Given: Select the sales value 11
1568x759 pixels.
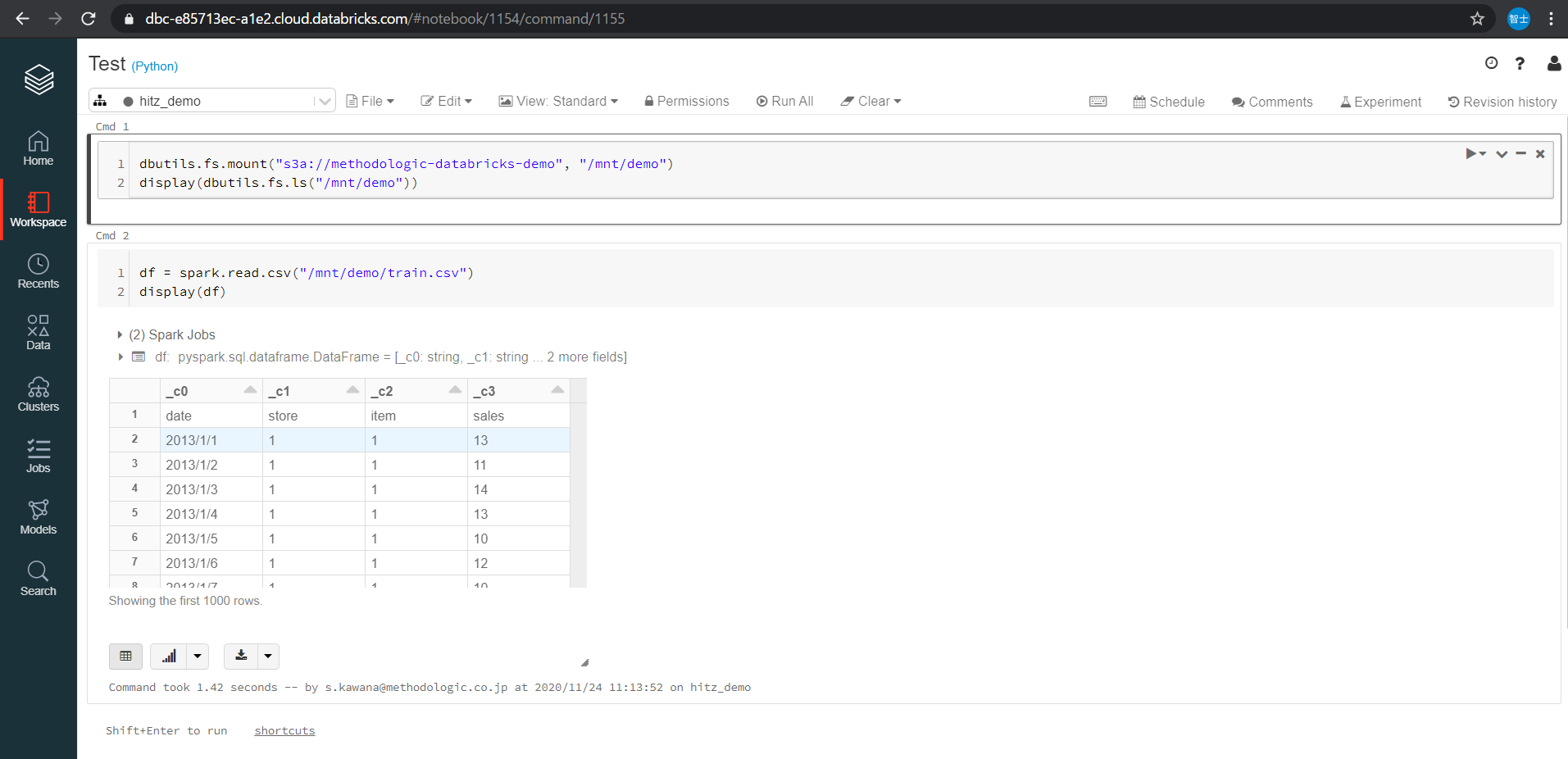Looking at the screenshot, I should [x=518, y=465].
